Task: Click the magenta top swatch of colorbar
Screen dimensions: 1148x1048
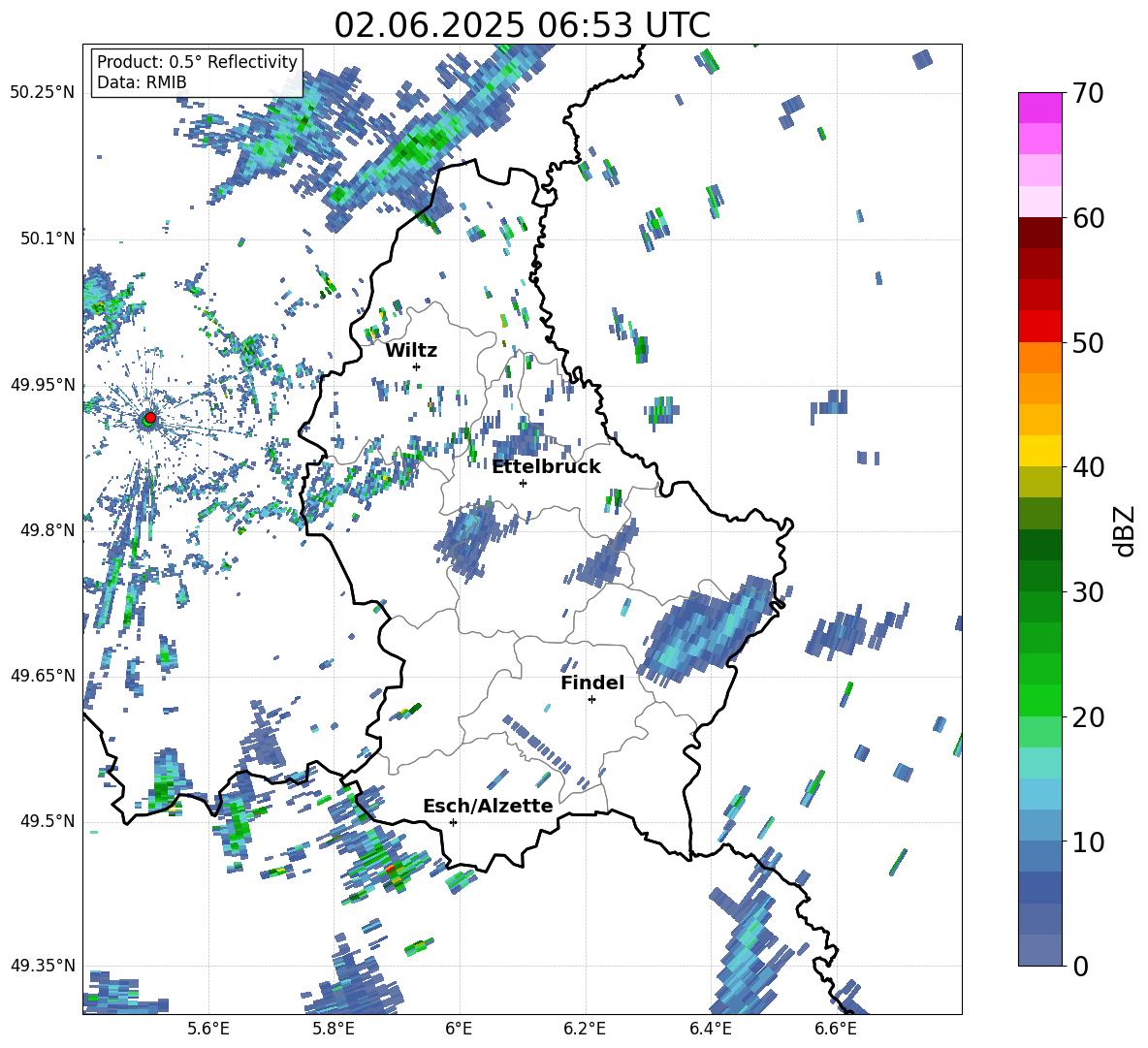Action: click(x=1039, y=108)
